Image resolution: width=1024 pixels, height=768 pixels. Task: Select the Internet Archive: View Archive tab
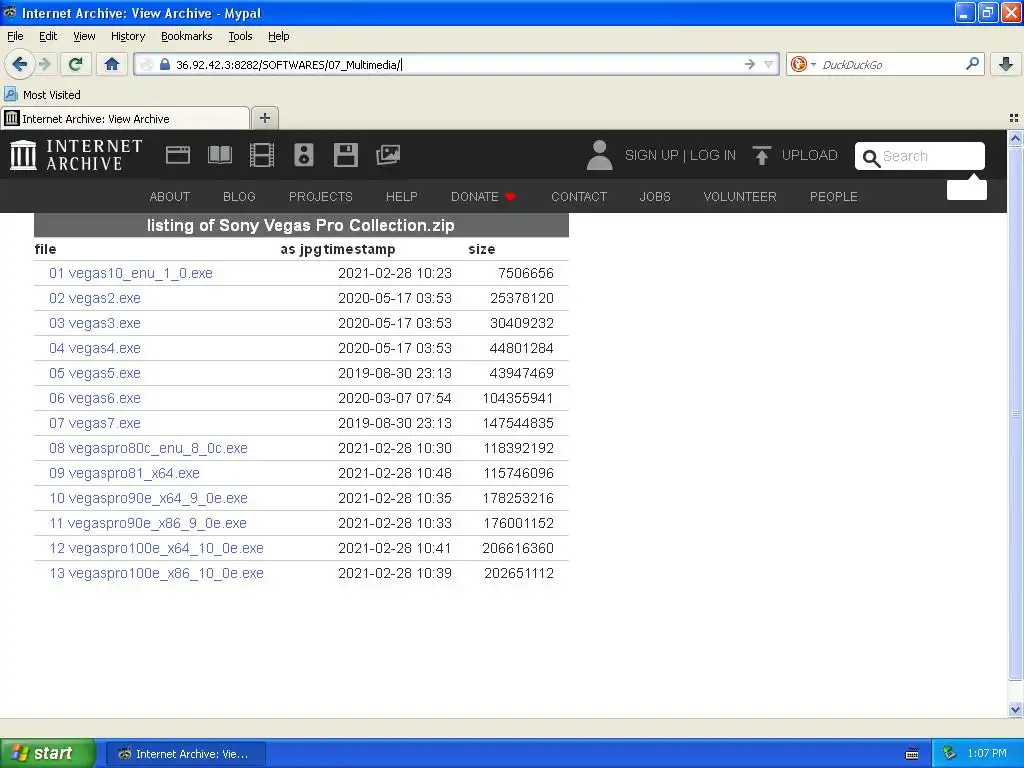pyautogui.click(x=125, y=118)
